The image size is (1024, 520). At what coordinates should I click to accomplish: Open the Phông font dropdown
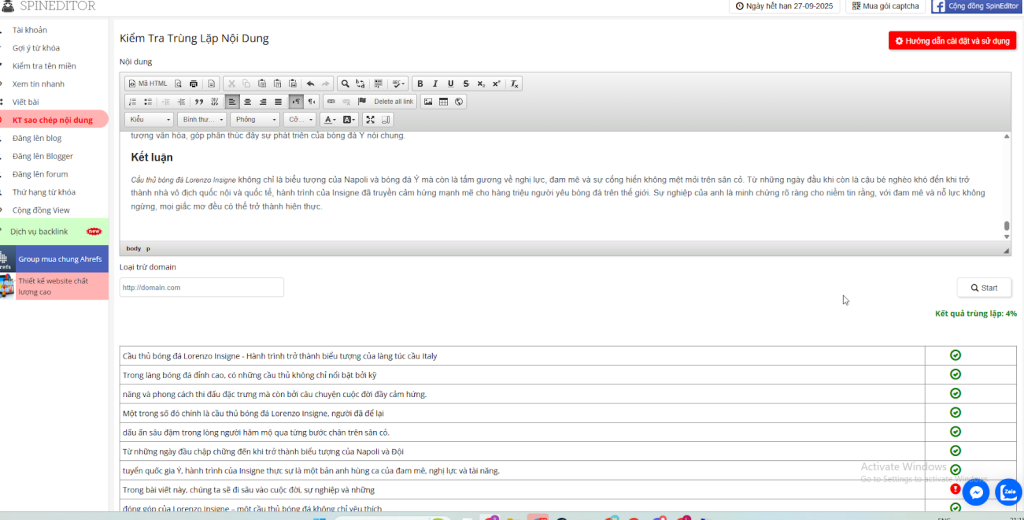[256, 120]
